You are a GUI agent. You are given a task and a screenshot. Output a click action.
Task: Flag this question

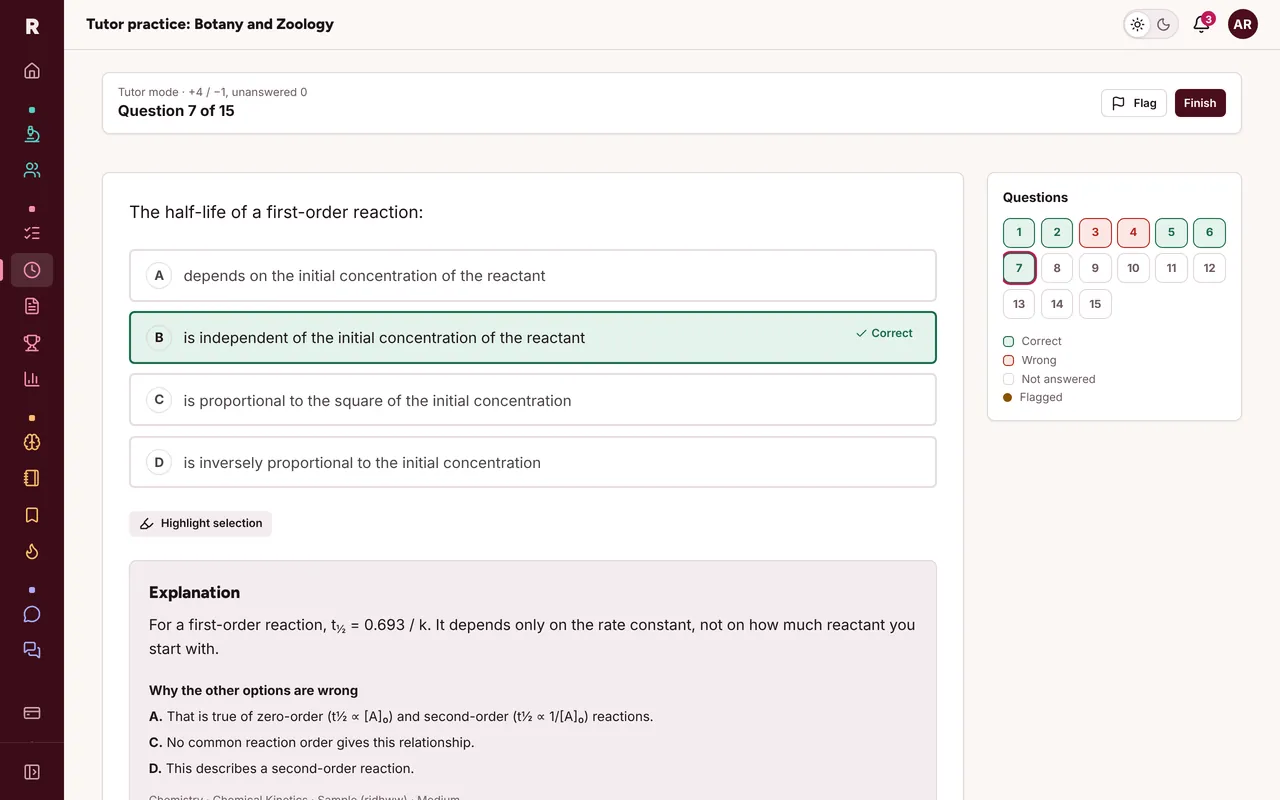pos(1134,103)
